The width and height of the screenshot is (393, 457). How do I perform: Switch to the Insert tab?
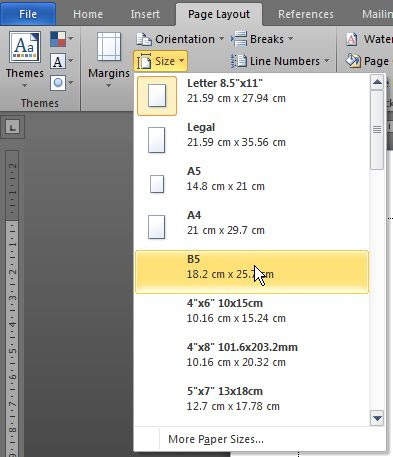point(145,14)
